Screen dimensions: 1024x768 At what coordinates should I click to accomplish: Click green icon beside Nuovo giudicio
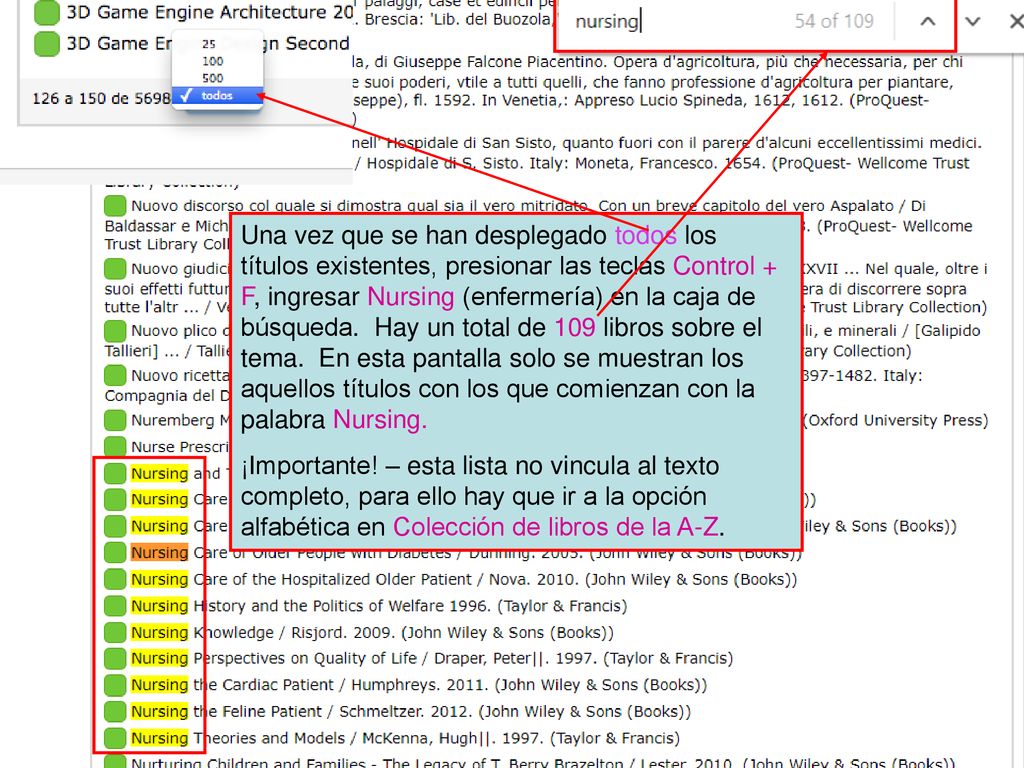pos(115,268)
